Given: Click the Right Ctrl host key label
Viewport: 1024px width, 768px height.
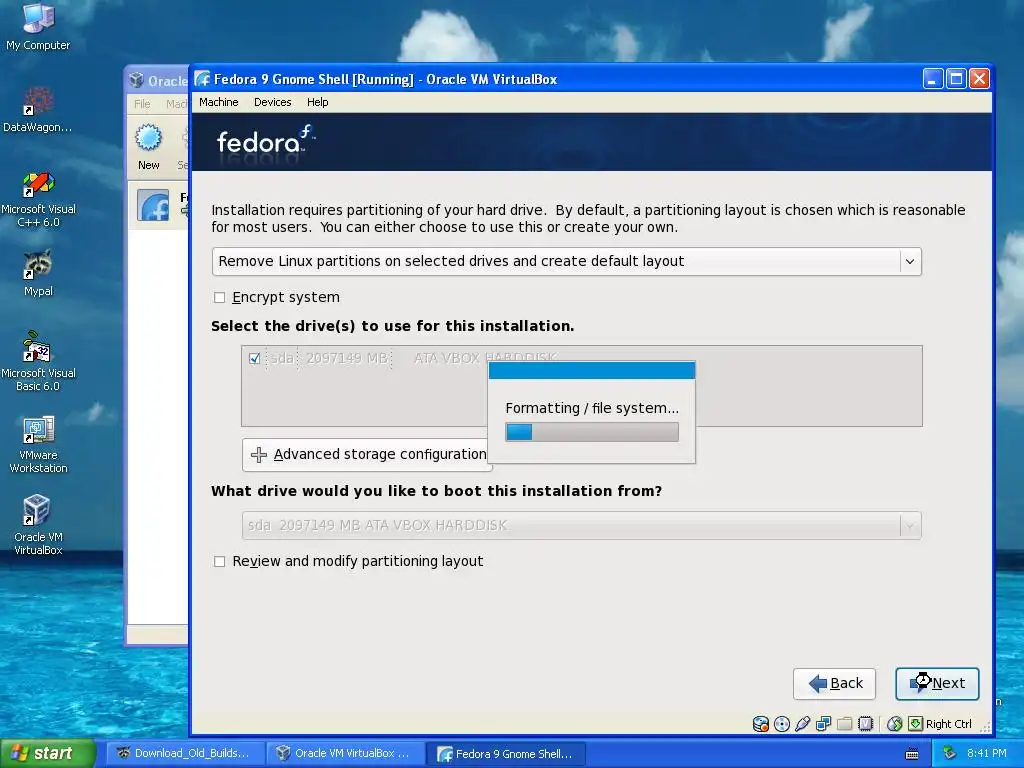Looking at the screenshot, I should point(948,724).
